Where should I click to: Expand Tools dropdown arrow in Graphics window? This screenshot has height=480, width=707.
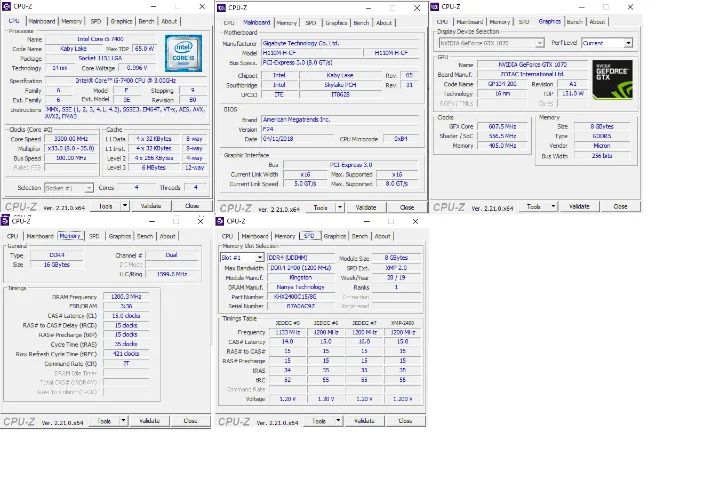click(x=553, y=206)
